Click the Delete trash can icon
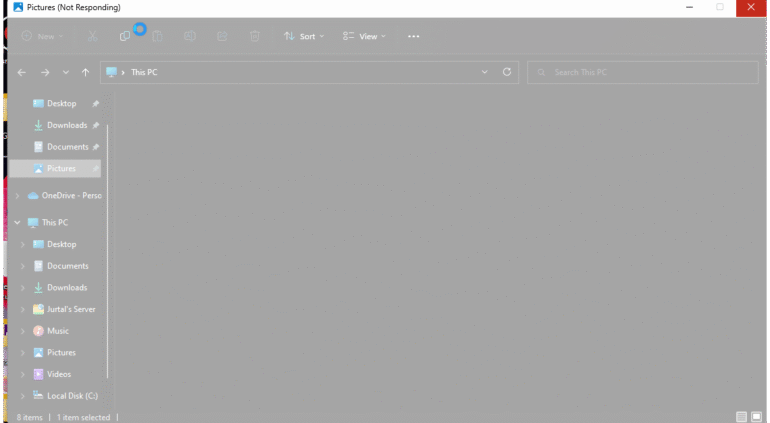 [255, 36]
